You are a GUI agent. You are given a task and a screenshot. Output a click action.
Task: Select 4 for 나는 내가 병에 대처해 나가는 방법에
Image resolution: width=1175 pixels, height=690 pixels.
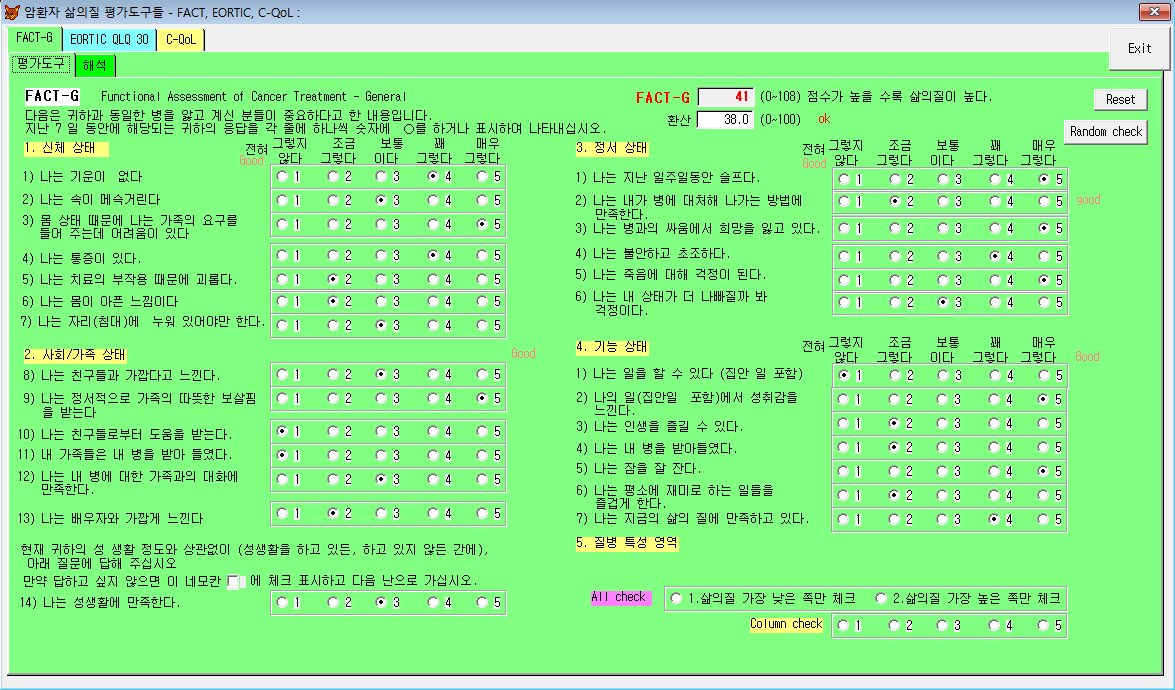995,202
